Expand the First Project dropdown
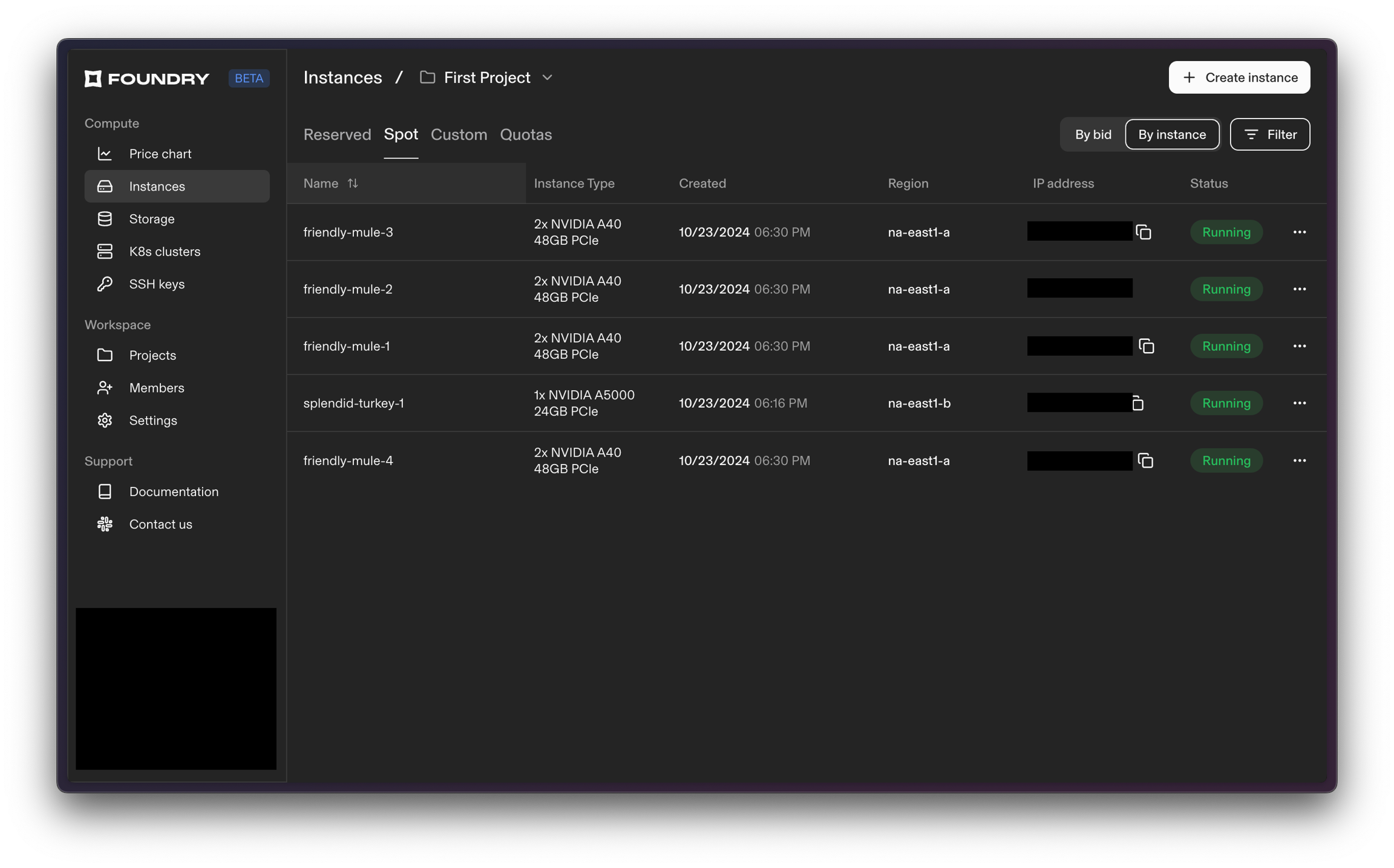Image resolution: width=1394 pixels, height=868 pixels. (547, 78)
